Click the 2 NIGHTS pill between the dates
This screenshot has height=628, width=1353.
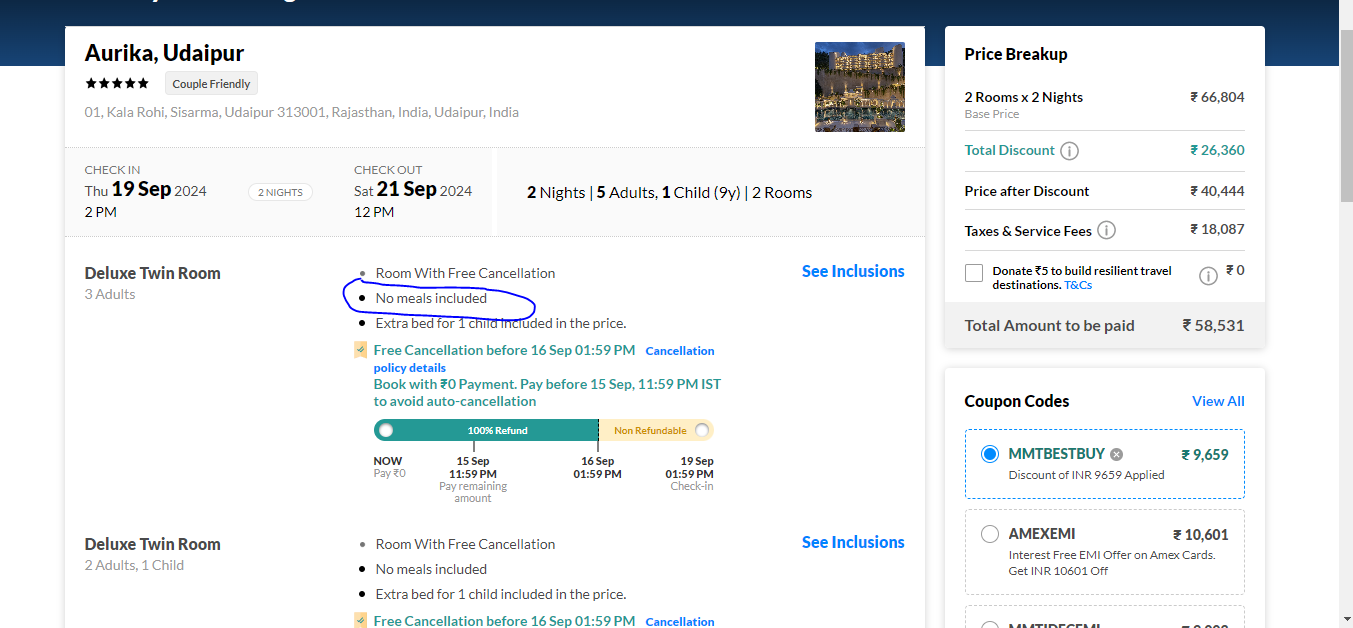(x=280, y=192)
